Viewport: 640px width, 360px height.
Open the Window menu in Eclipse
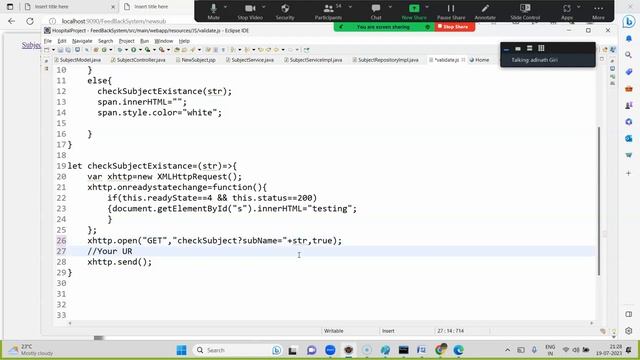(x=164, y=41)
